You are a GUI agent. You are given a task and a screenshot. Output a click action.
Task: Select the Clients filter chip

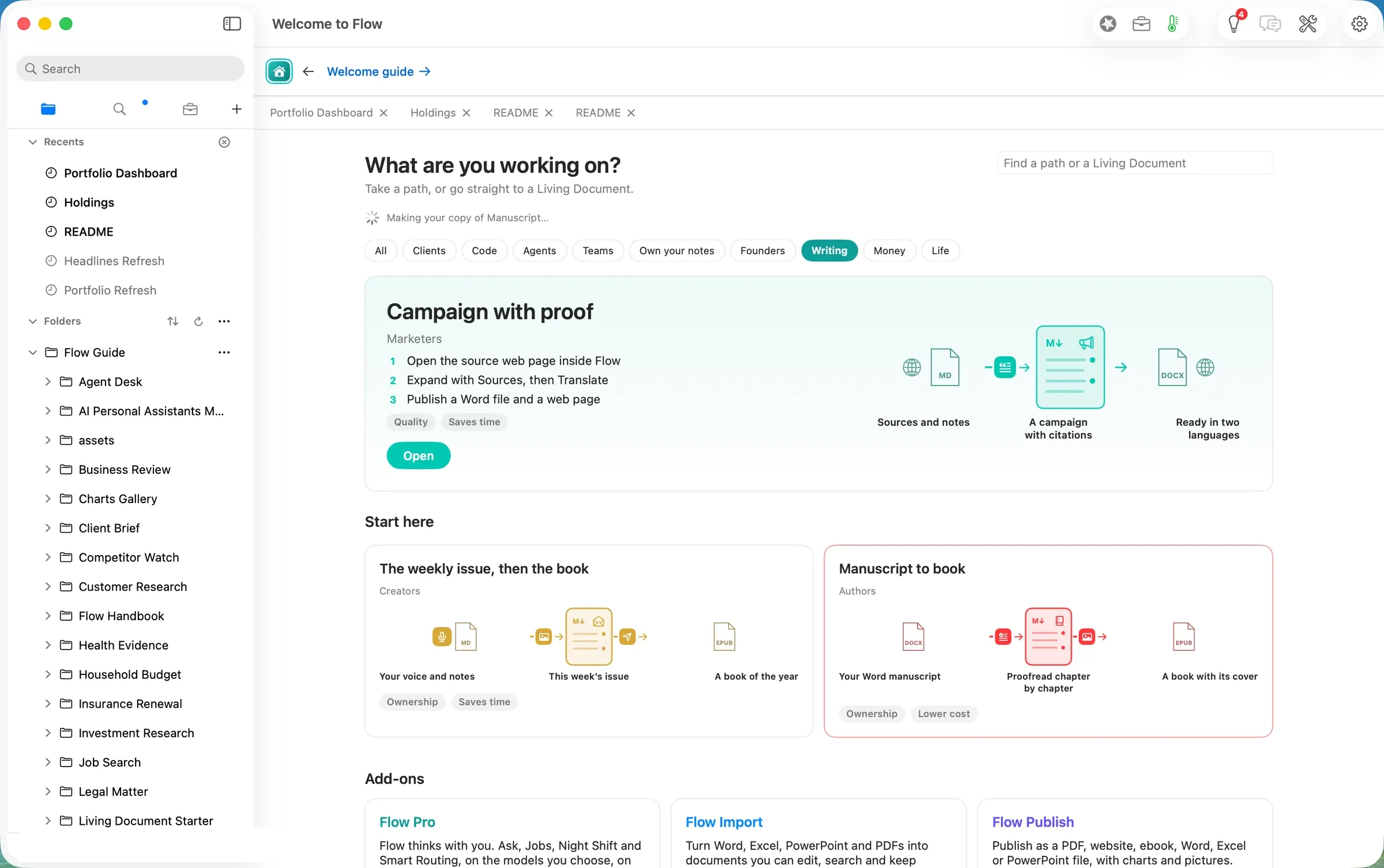pos(429,251)
